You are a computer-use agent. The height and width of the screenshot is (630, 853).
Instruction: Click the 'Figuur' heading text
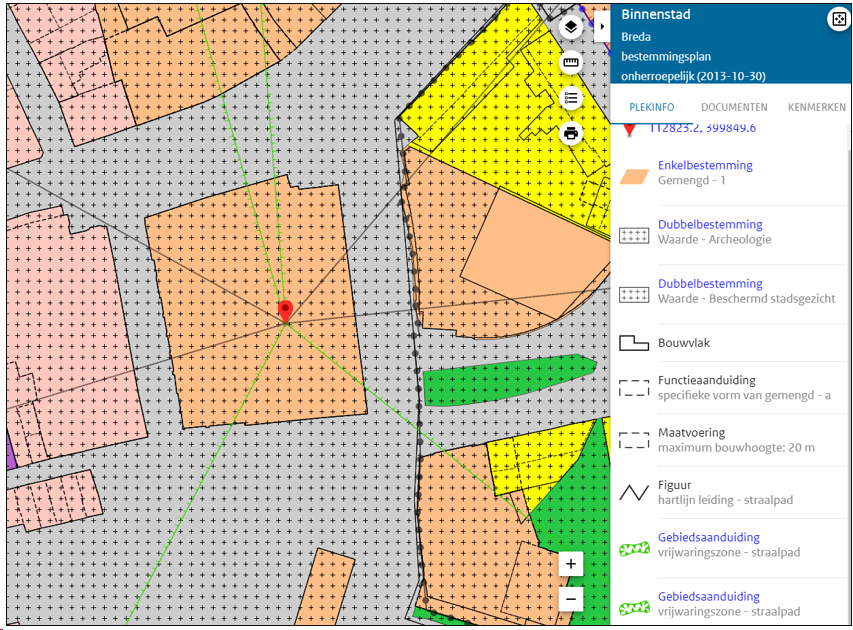pos(675,485)
